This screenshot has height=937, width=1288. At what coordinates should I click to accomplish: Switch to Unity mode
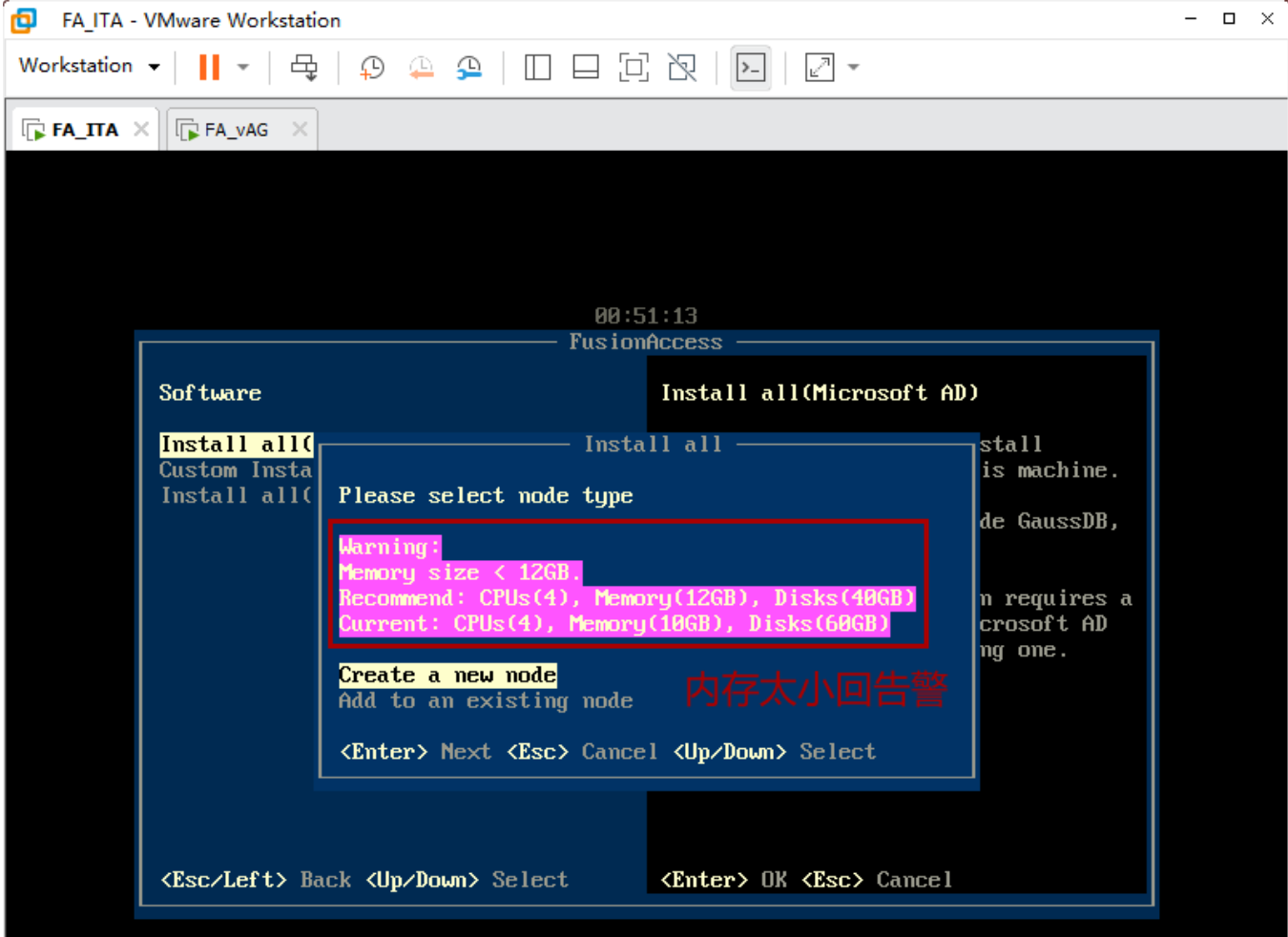[x=682, y=67]
